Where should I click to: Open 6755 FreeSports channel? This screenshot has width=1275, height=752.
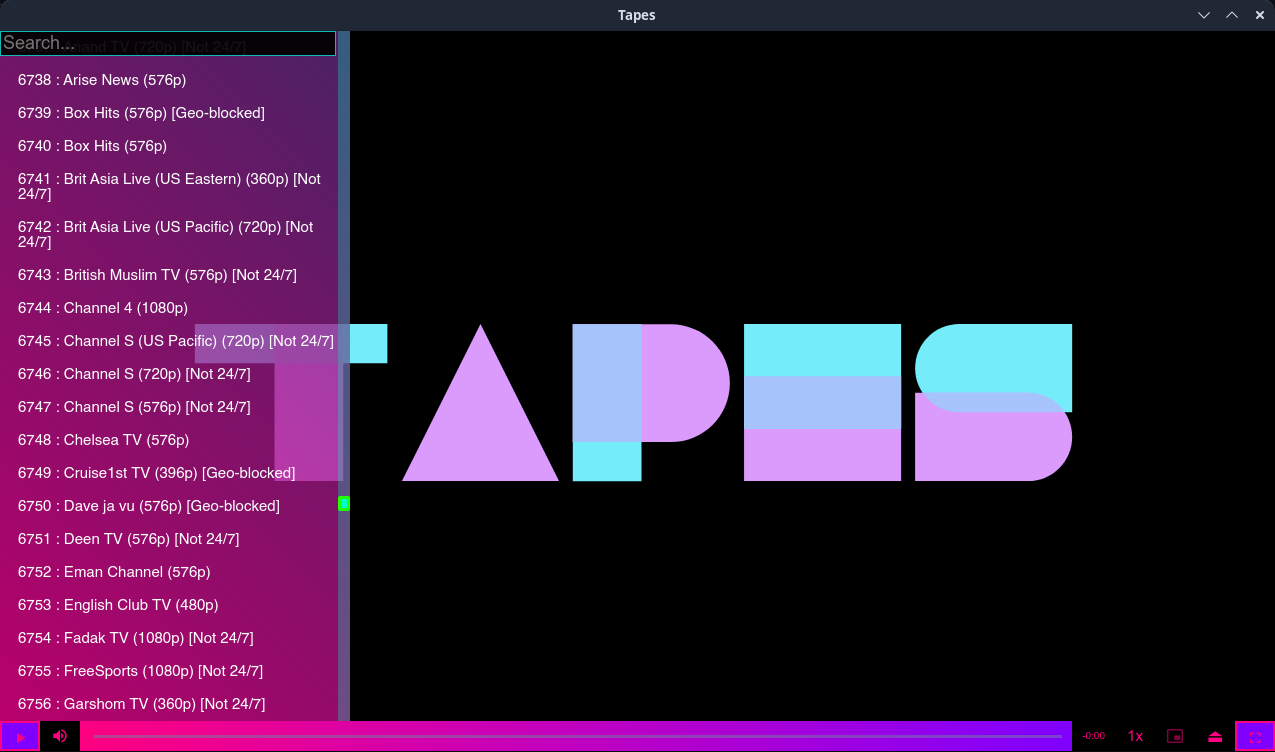pos(169,671)
